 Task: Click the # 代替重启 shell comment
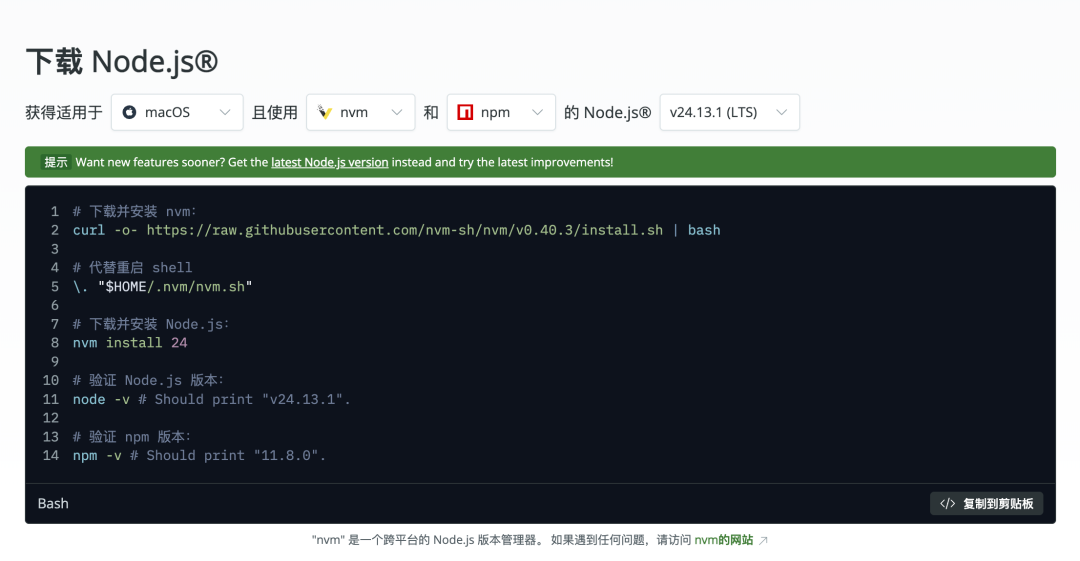[x=132, y=268]
